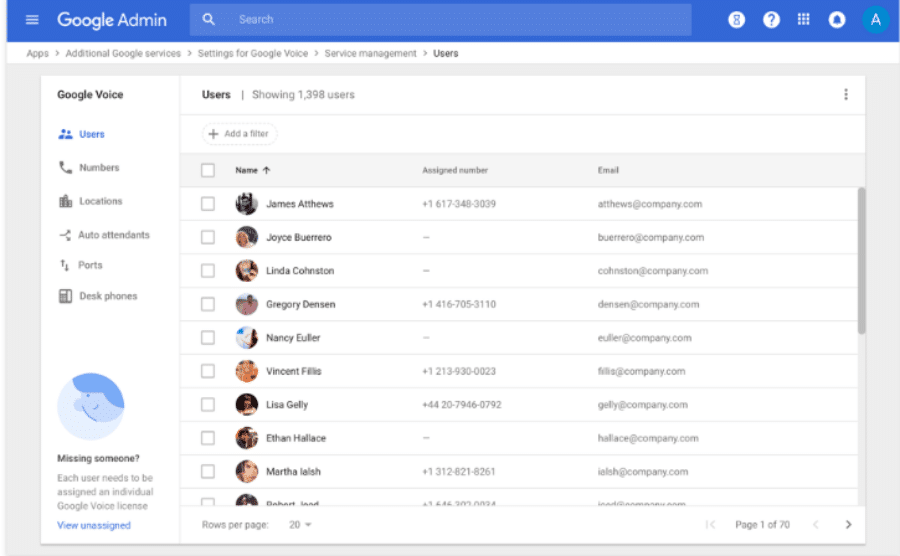
Task: Click the name Martha Ialsh
Action: [293, 472]
